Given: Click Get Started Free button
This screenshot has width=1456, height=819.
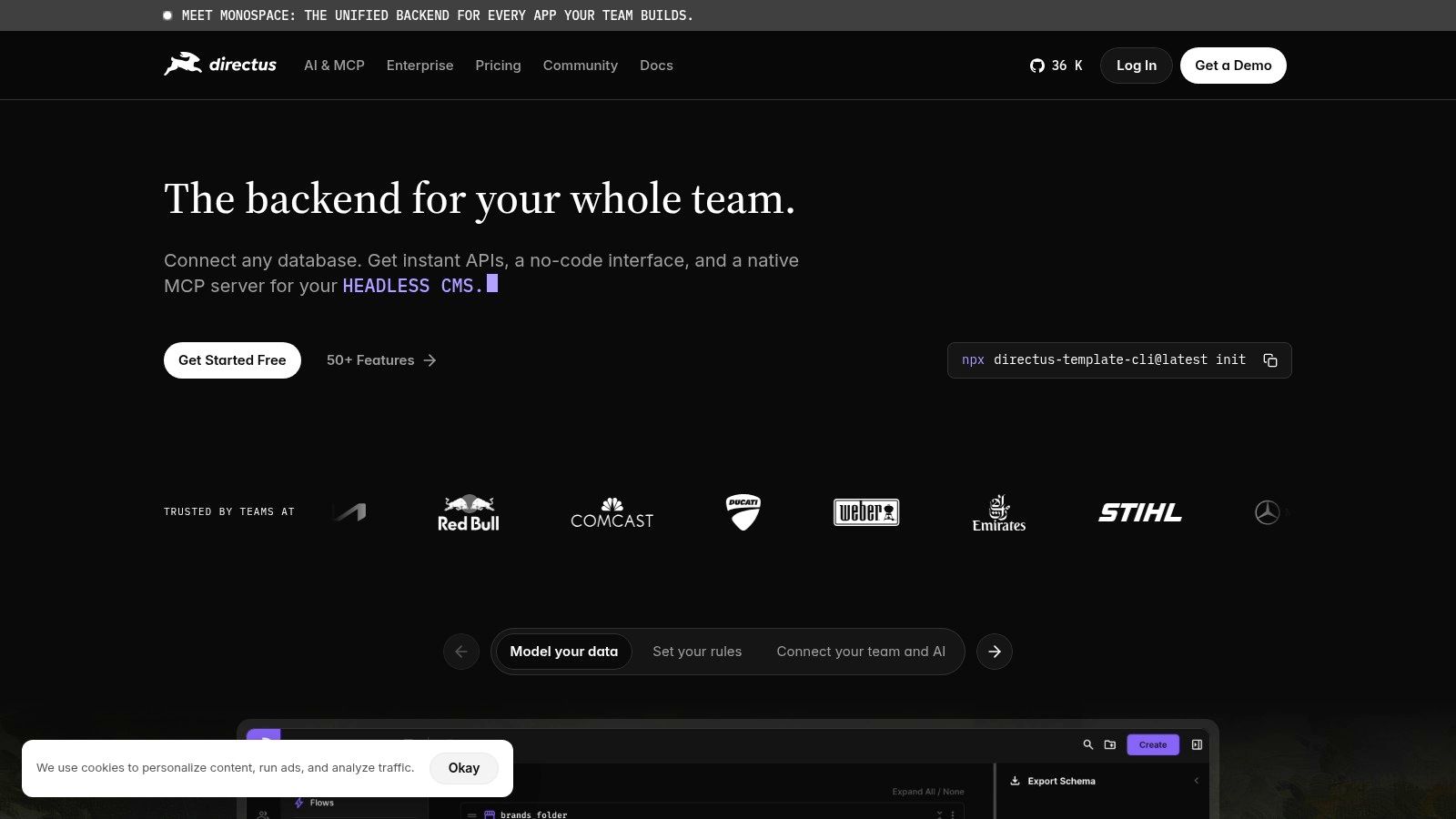Looking at the screenshot, I should (x=232, y=360).
